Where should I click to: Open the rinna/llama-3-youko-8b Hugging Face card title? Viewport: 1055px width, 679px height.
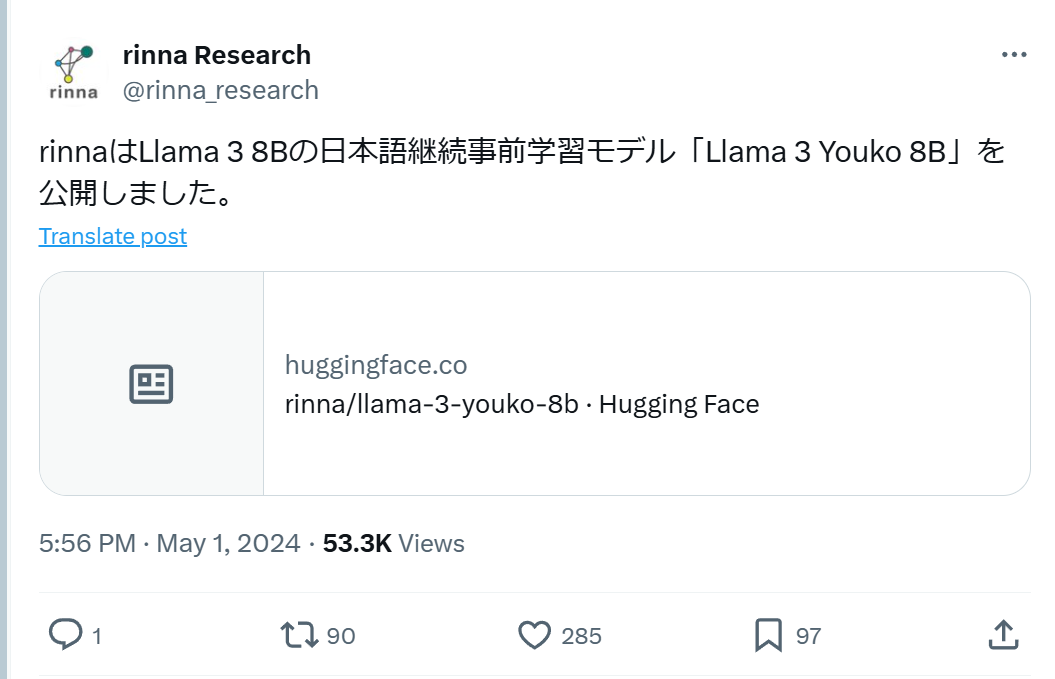522,404
